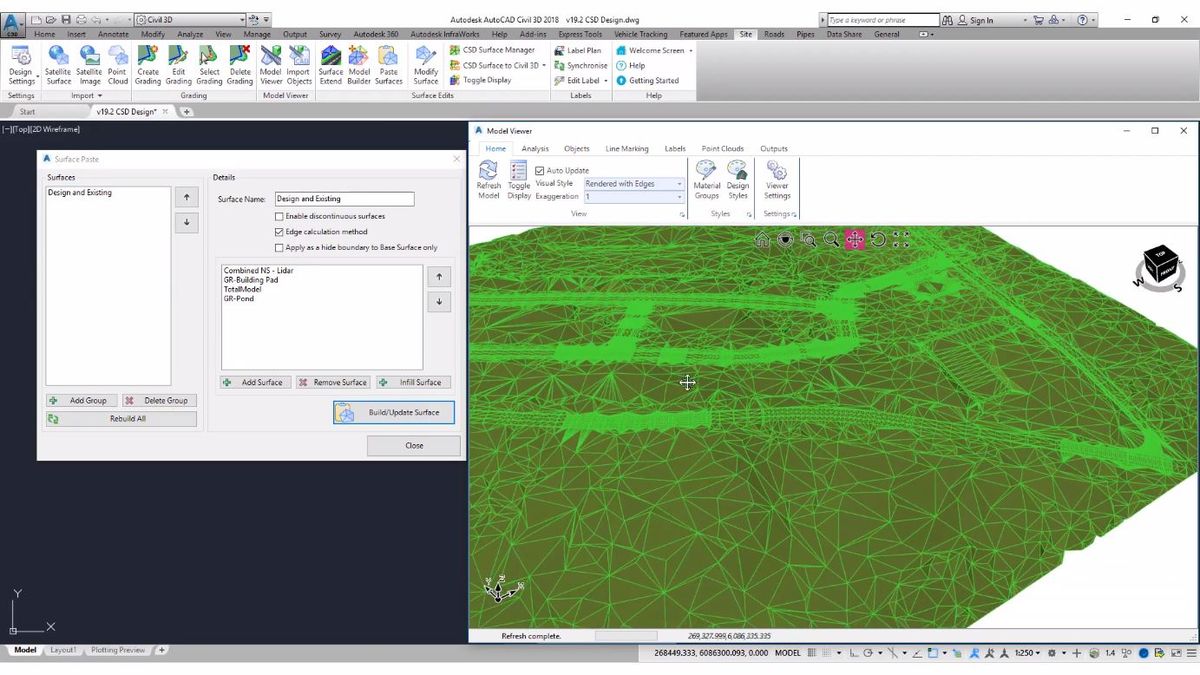Click the Label Plan tool
This screenshot has width=1200, height=675.
tap(578, 50)
